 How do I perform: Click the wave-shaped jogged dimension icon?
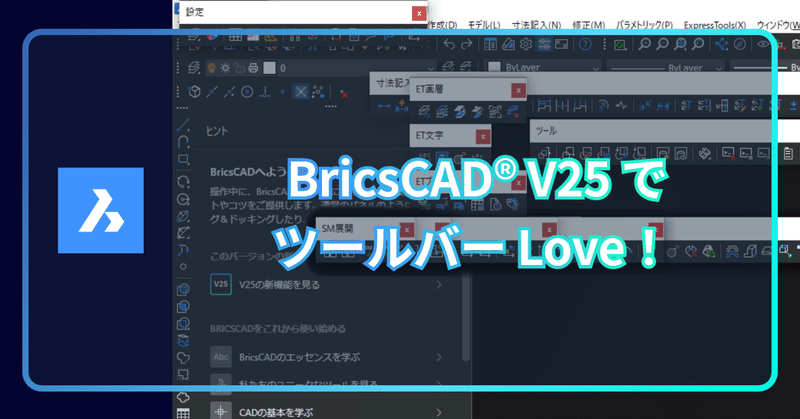[621, 106]
